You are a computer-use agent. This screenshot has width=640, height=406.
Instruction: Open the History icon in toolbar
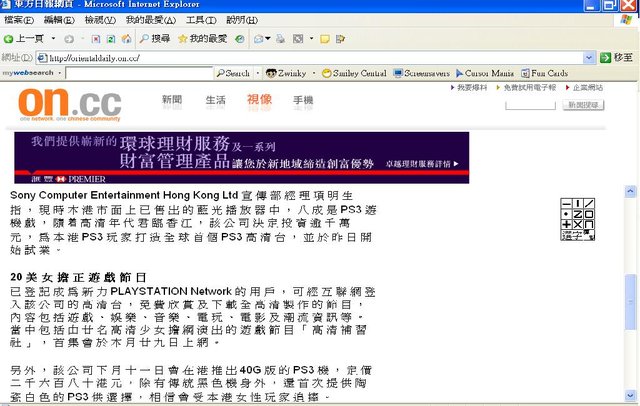(x=240, y=39)
